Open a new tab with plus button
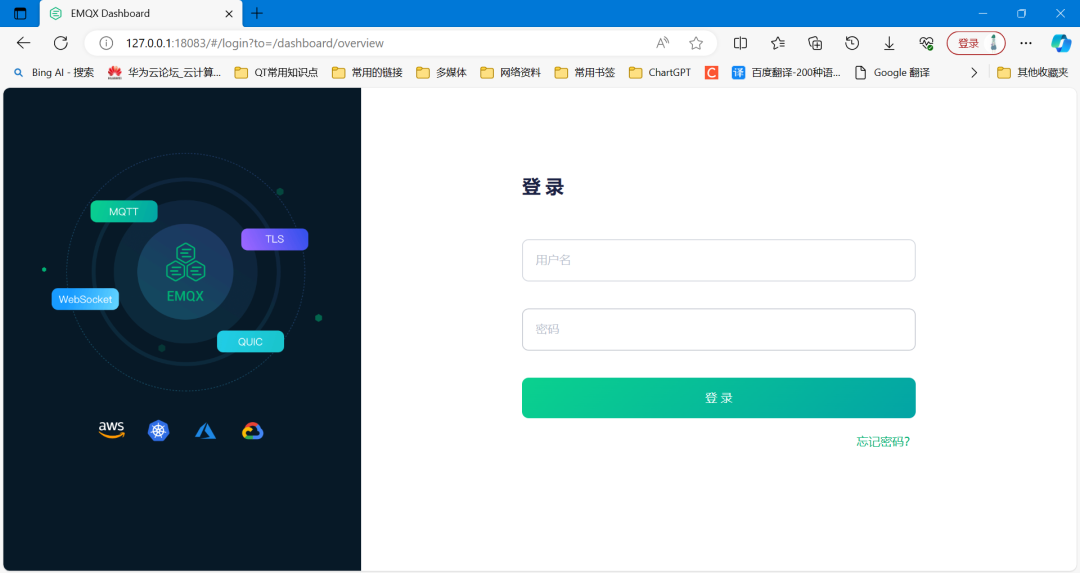Viewport: 1080px width, 573px height. (x=257, y=13)
